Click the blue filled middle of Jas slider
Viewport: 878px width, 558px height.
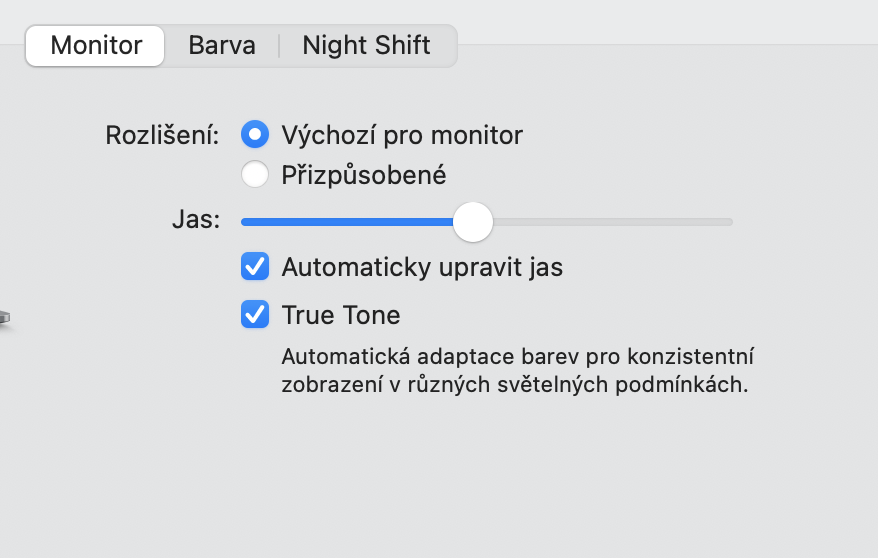348,221
